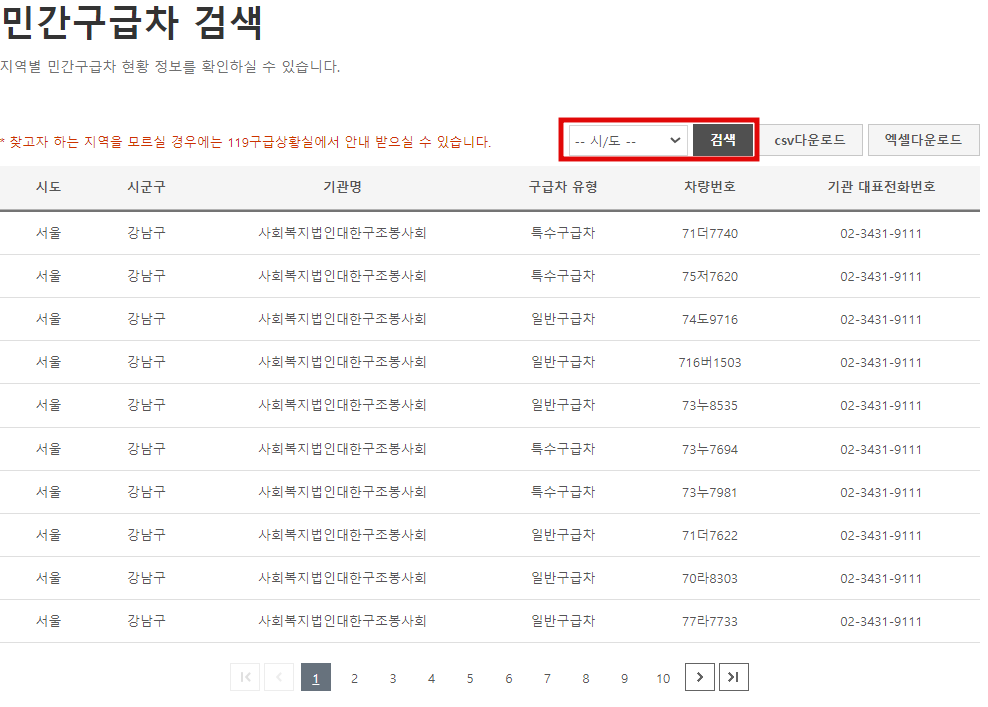Click the 엑셀다운로드 excel download button
The image size is (988, 707).
tap(923, 140)
